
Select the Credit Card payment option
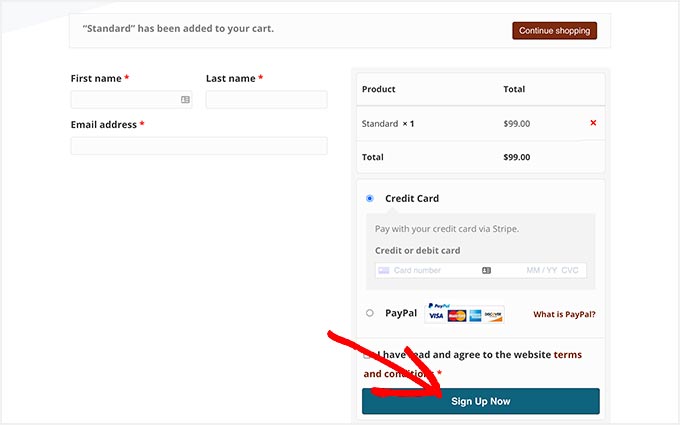370,198
